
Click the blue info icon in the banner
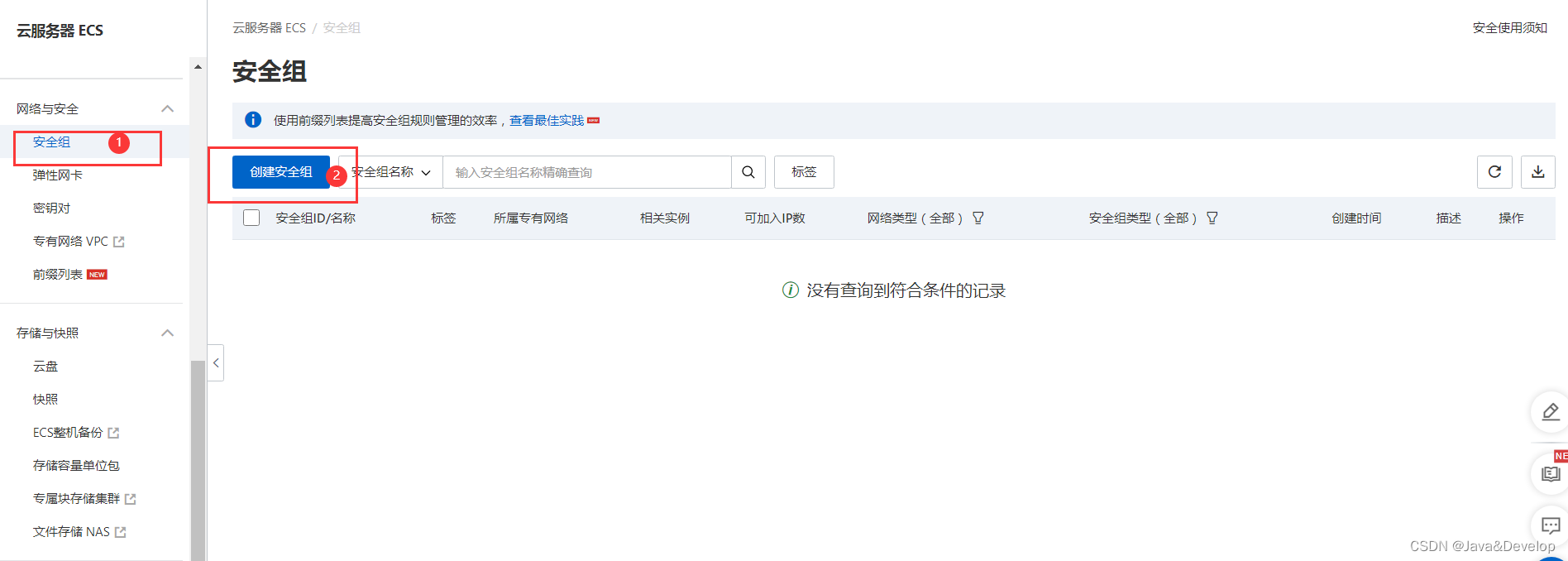(253, 120)
